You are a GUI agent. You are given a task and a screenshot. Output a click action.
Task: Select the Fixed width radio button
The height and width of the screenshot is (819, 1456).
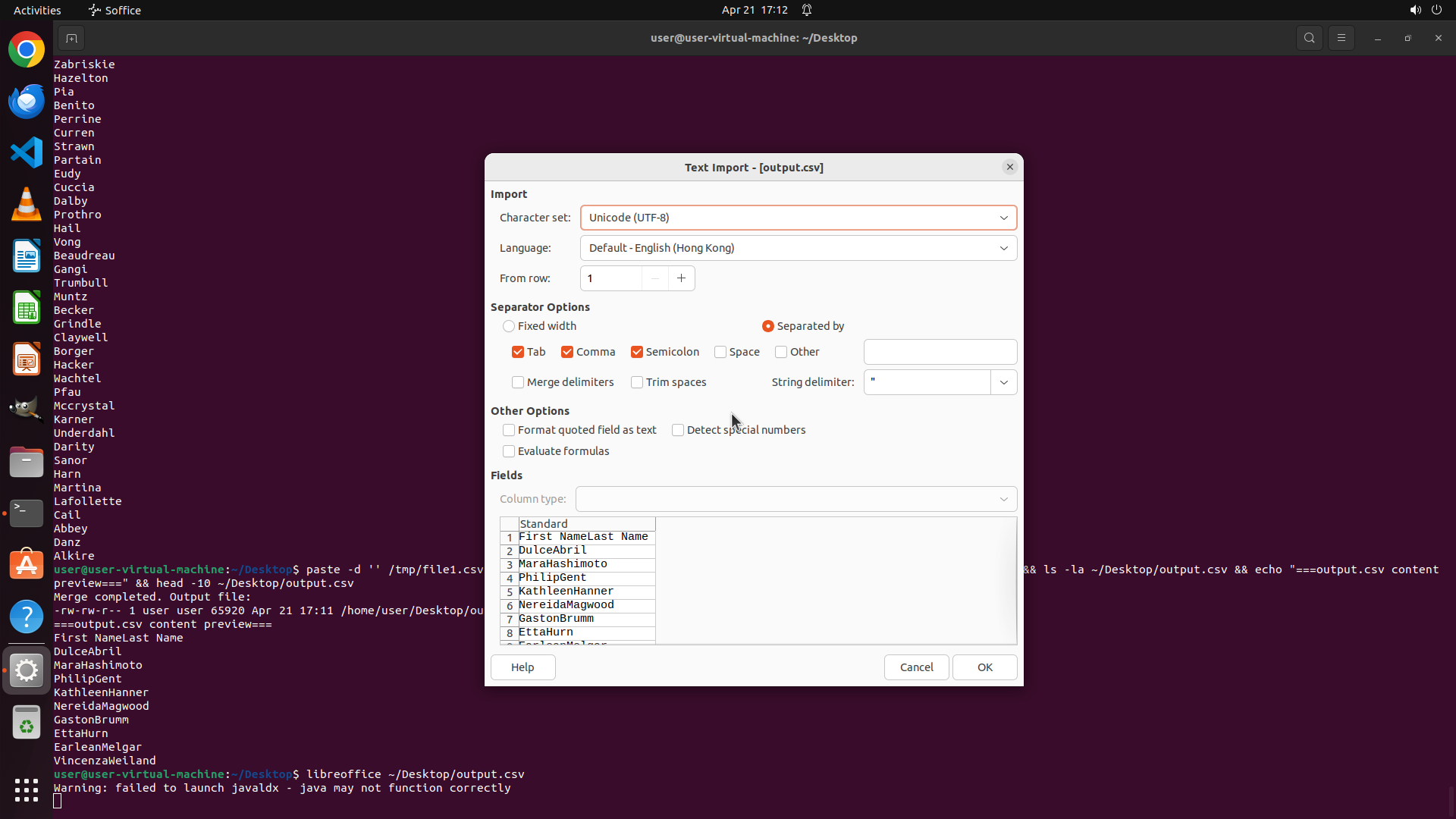coord(509,326)
